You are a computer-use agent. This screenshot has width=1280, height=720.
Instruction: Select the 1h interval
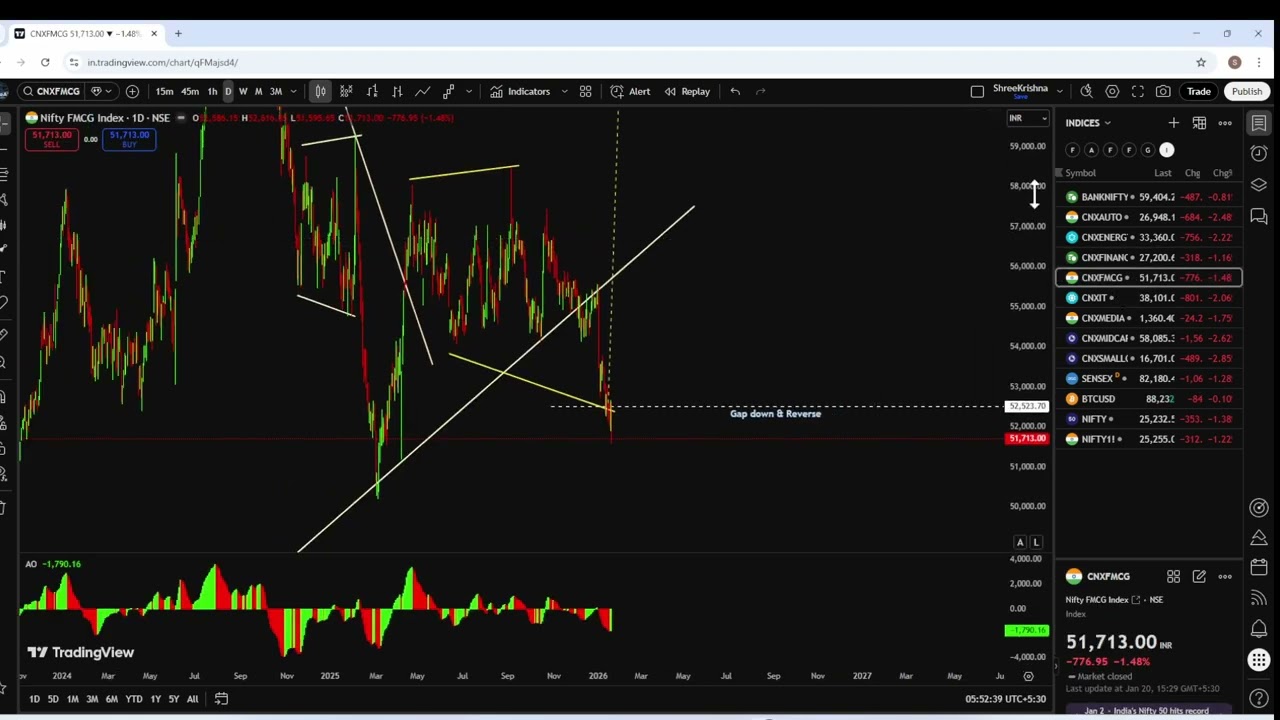[212, 91]
